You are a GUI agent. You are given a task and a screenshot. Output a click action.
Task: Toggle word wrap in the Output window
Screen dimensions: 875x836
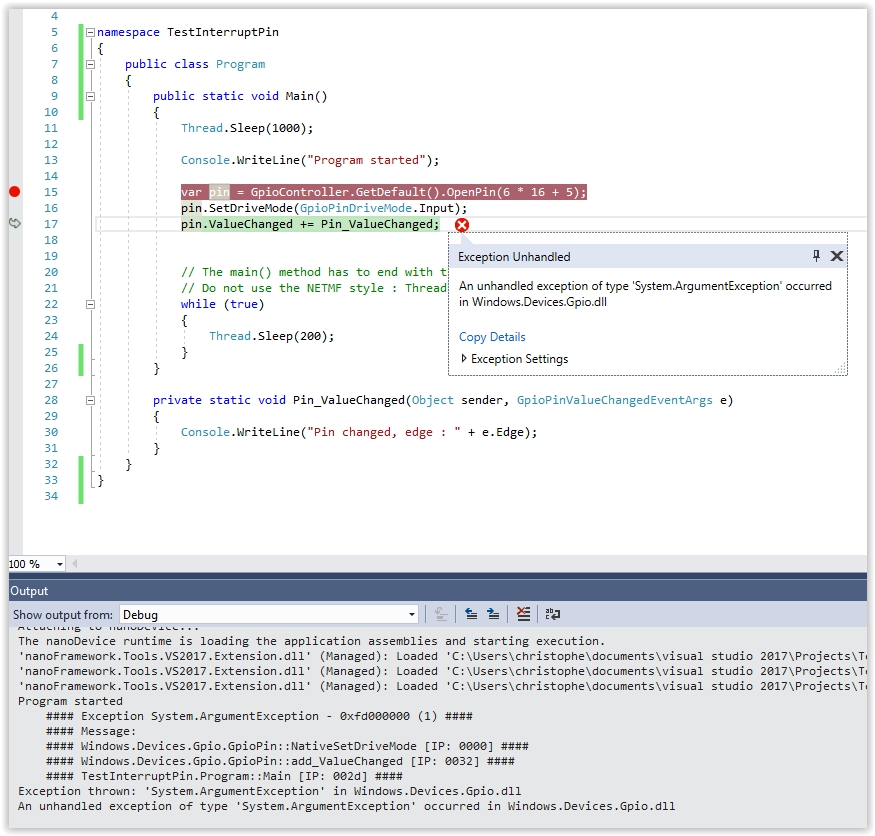pyautogui.click(x=553, y=613)
